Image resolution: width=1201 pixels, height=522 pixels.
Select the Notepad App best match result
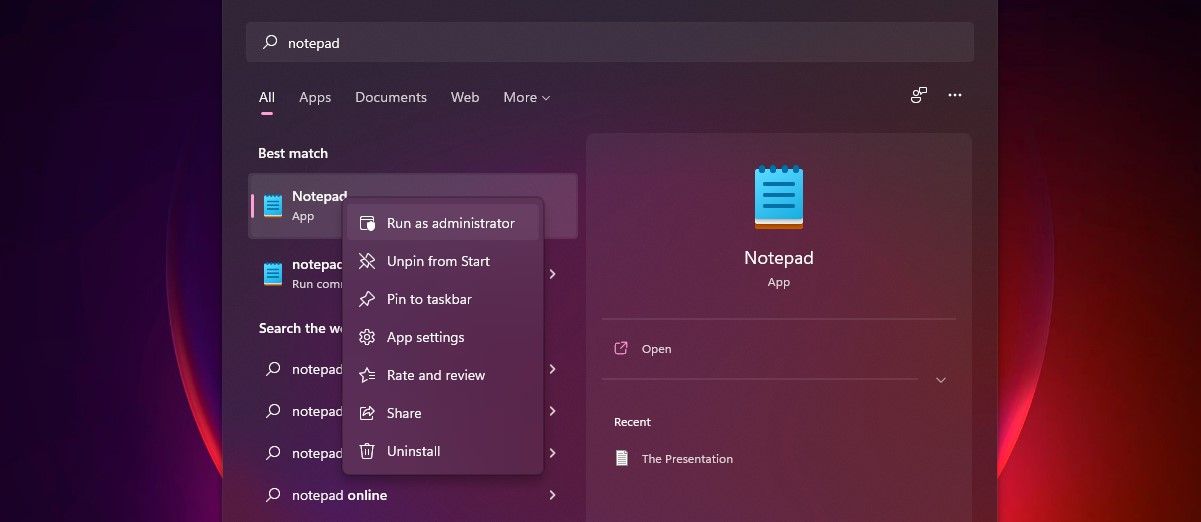[412, 206]
